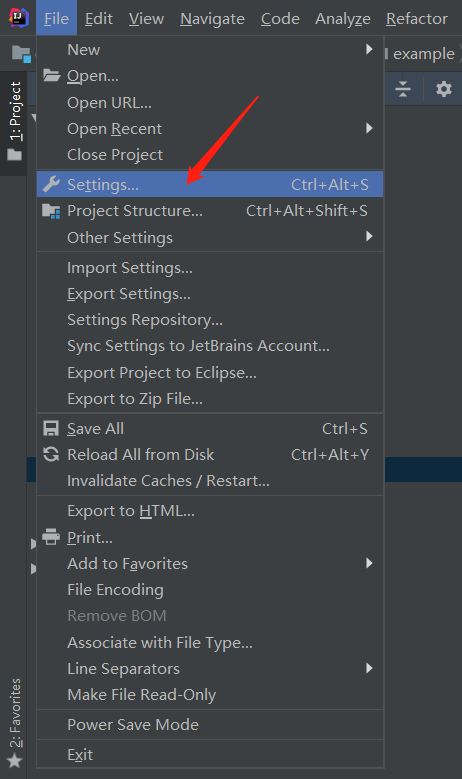Click the printer icon next to Print
The height and width of the screenshot is (779, 462).
(x=51, y=537)
